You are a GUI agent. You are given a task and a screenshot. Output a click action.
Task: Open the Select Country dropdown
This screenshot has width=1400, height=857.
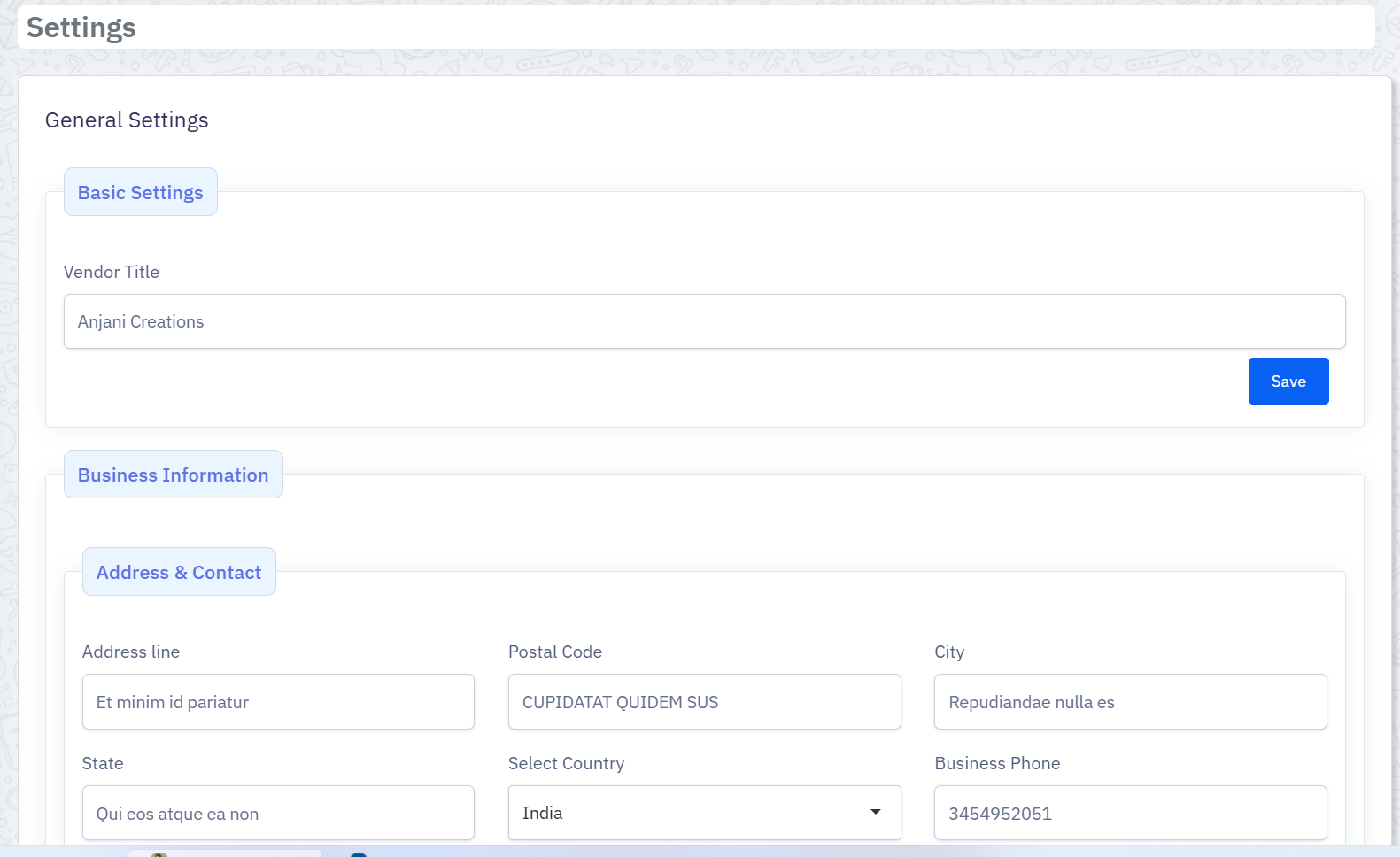point(704,813)
